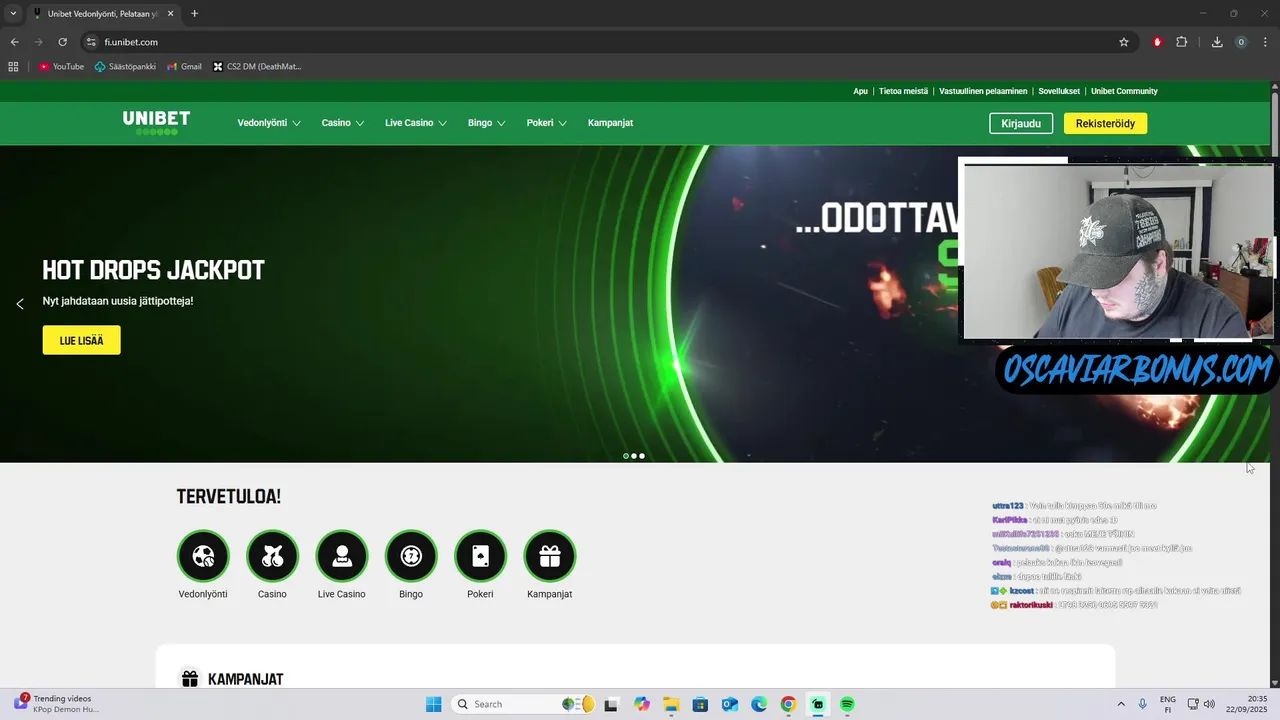Reload the page with the refresh icon
The image size is (1280, 720).
tap(62, 42)
